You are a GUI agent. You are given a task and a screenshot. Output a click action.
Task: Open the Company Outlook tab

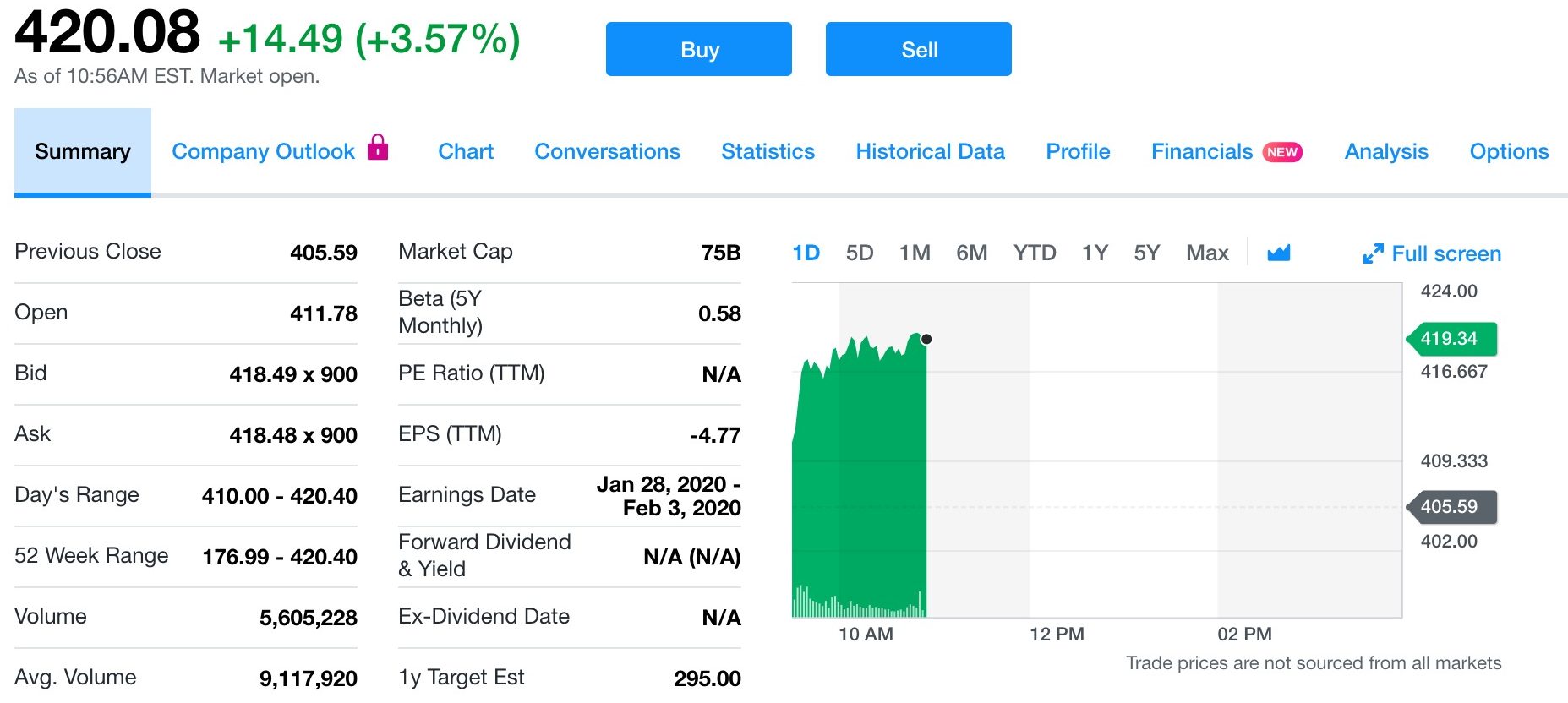tap(263, 152)
